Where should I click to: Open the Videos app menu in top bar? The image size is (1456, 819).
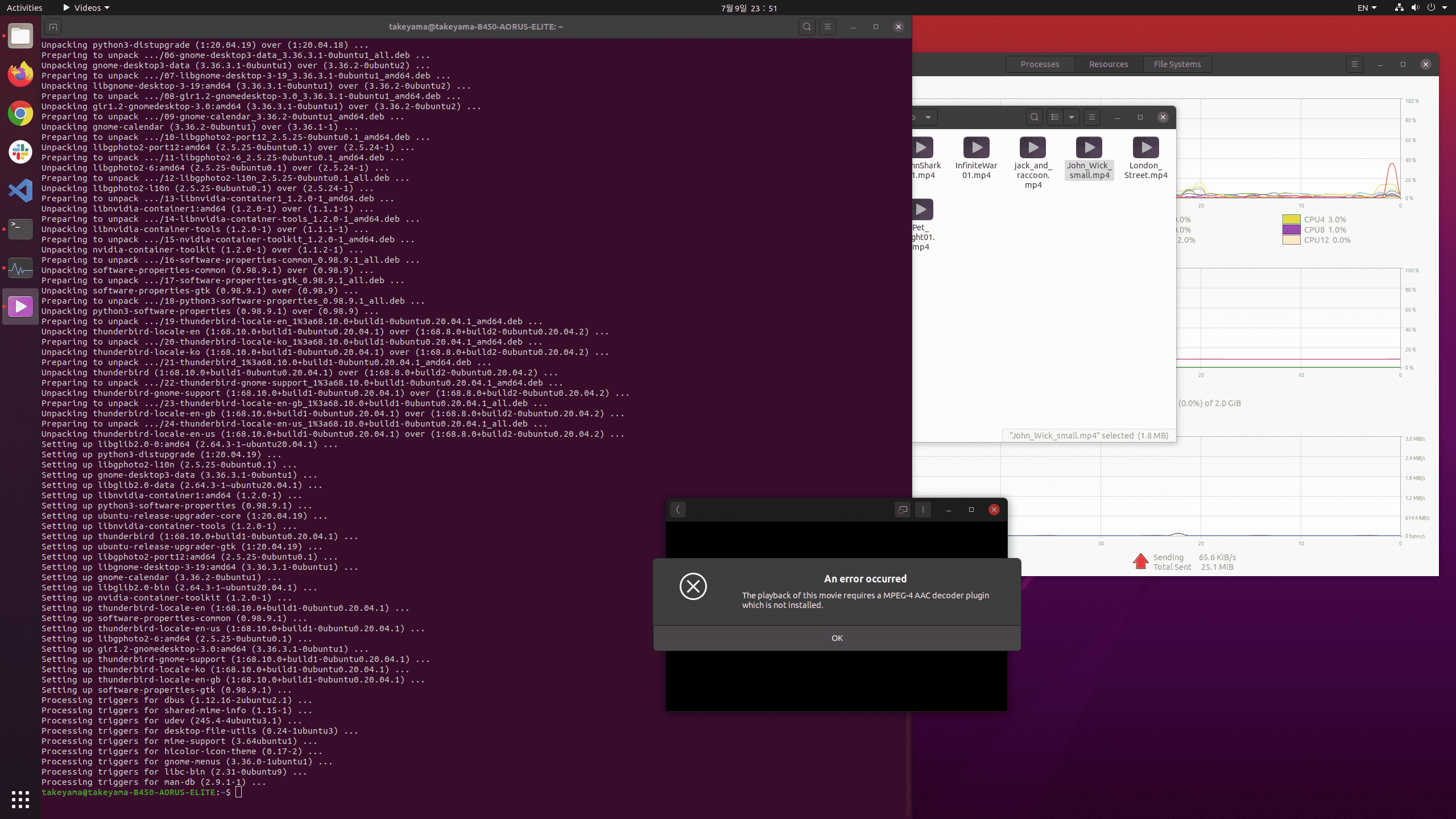(86, 8)
